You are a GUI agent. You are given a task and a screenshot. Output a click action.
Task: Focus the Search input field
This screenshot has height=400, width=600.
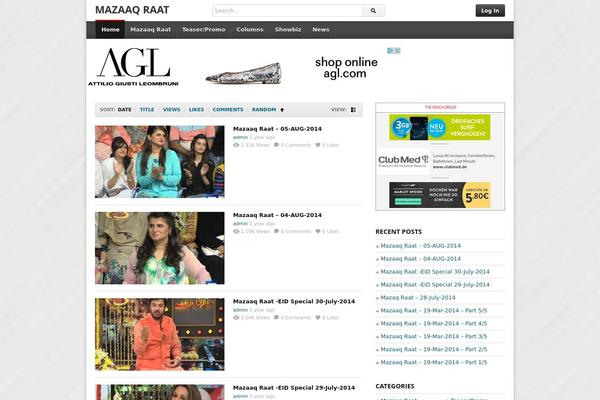coord(287,11)
